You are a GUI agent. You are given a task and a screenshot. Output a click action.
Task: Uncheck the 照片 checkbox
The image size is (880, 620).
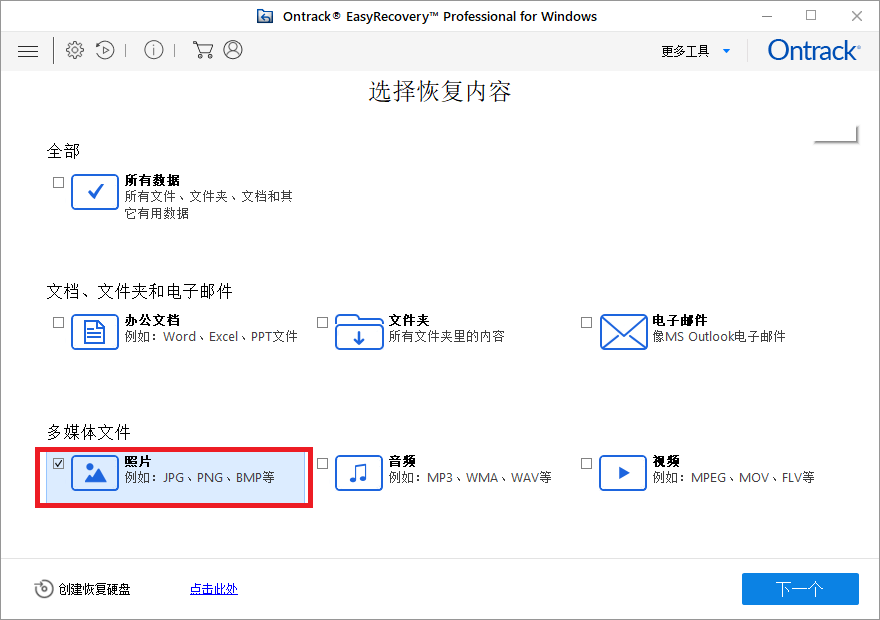[x=58, y=462]
